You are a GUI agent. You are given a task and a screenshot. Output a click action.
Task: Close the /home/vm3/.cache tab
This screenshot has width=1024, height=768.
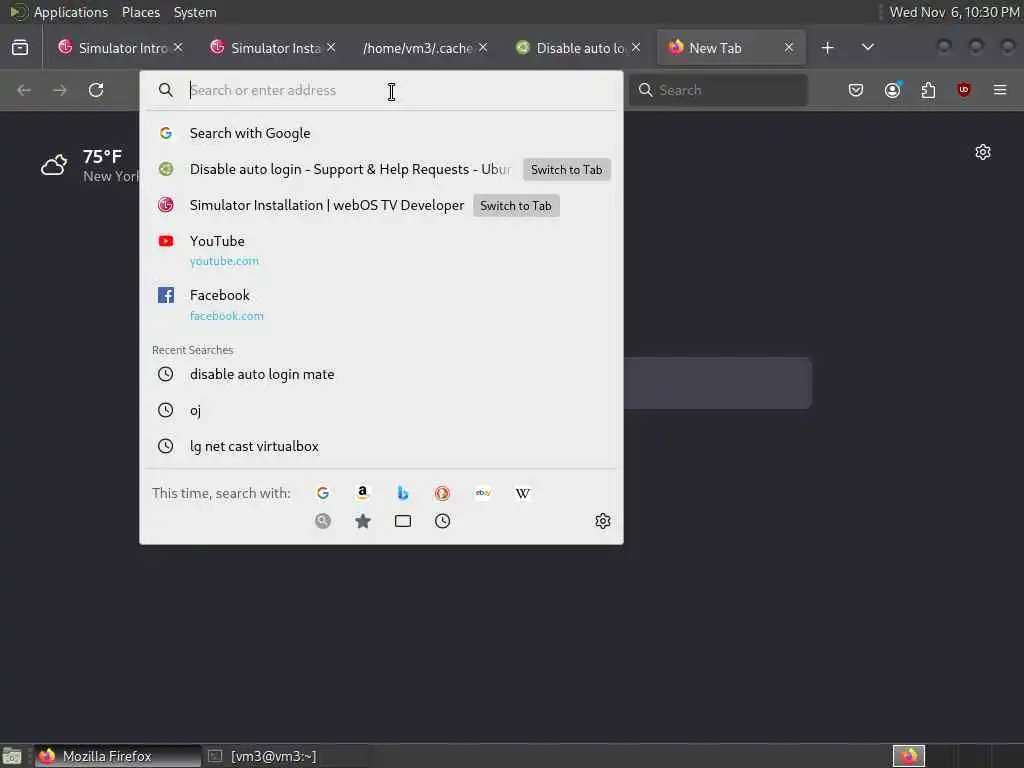[483, 48]
